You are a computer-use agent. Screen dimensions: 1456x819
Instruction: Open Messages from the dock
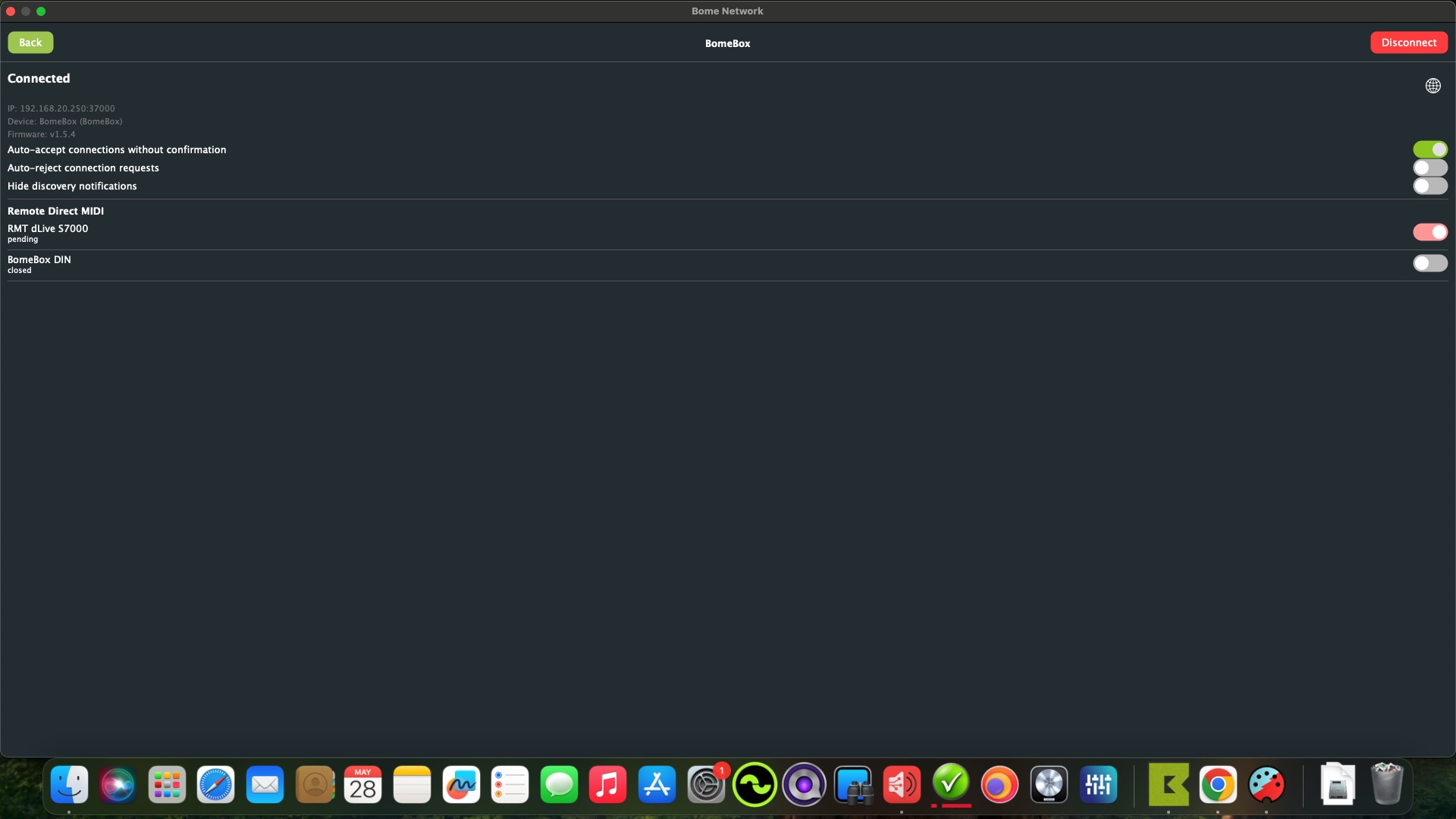click(559, 784)
